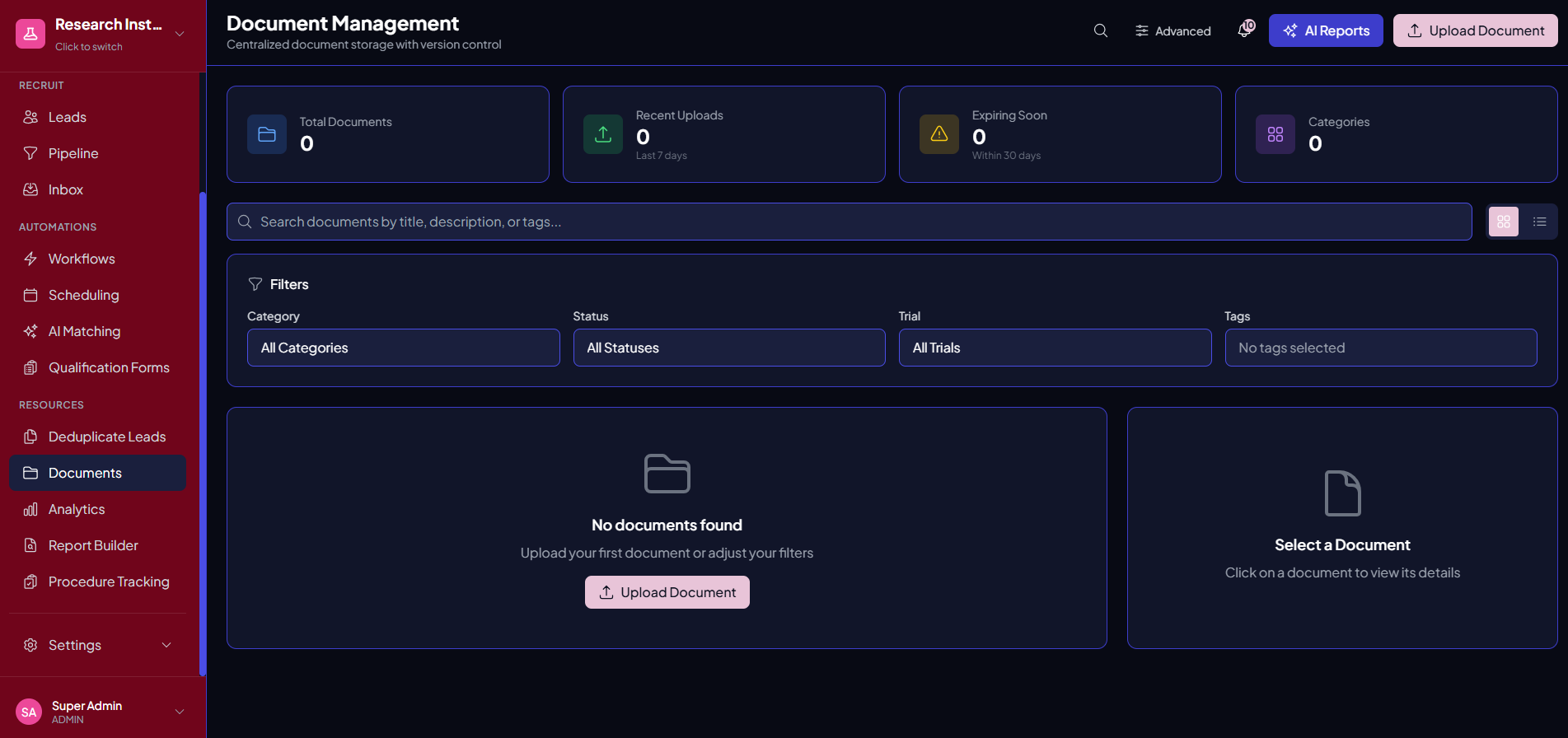Click the Categories grid icon in card
1568x738 pixels.
[x=1275, y=134]
